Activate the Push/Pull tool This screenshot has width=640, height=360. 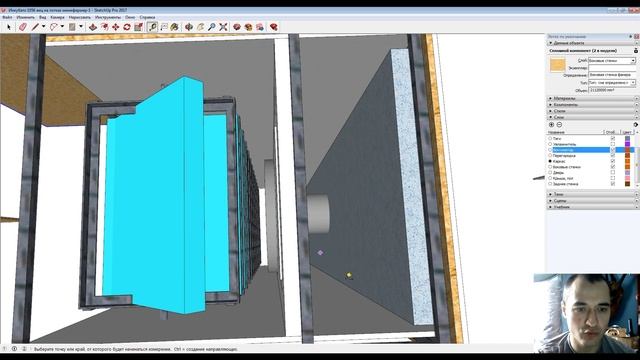93,27
